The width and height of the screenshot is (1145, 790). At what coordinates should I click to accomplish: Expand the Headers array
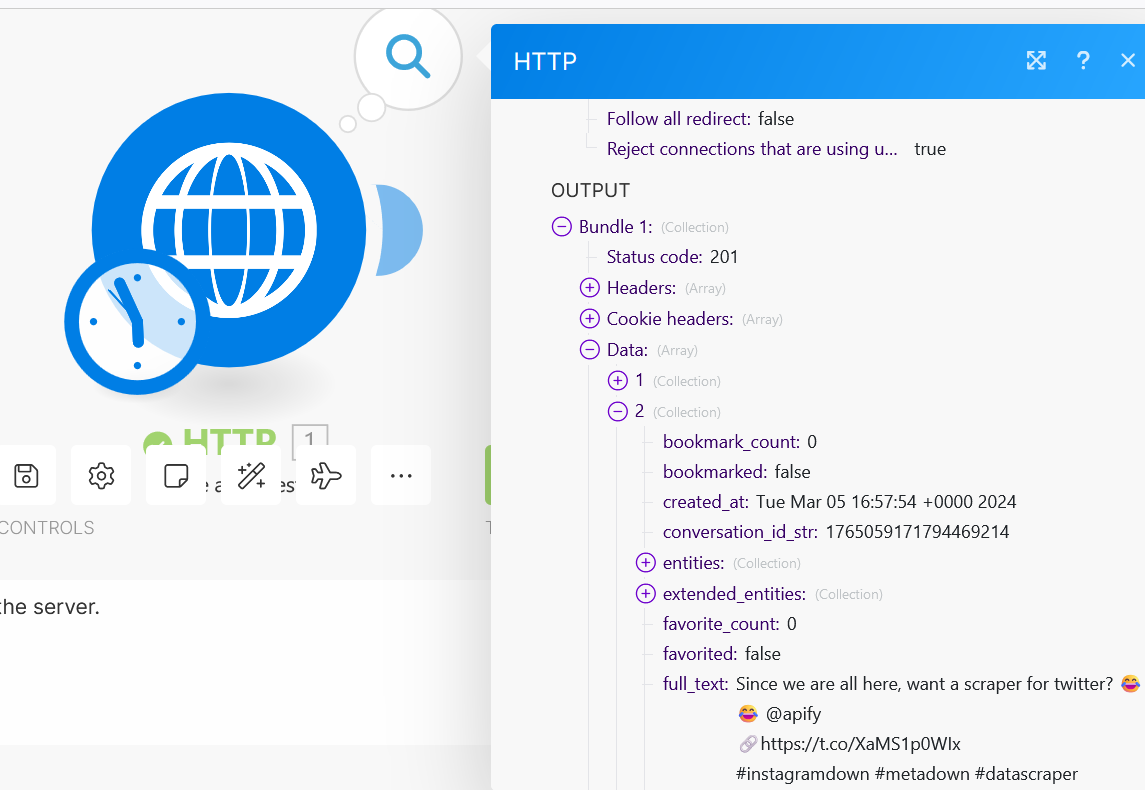click(x=589, y=288)
